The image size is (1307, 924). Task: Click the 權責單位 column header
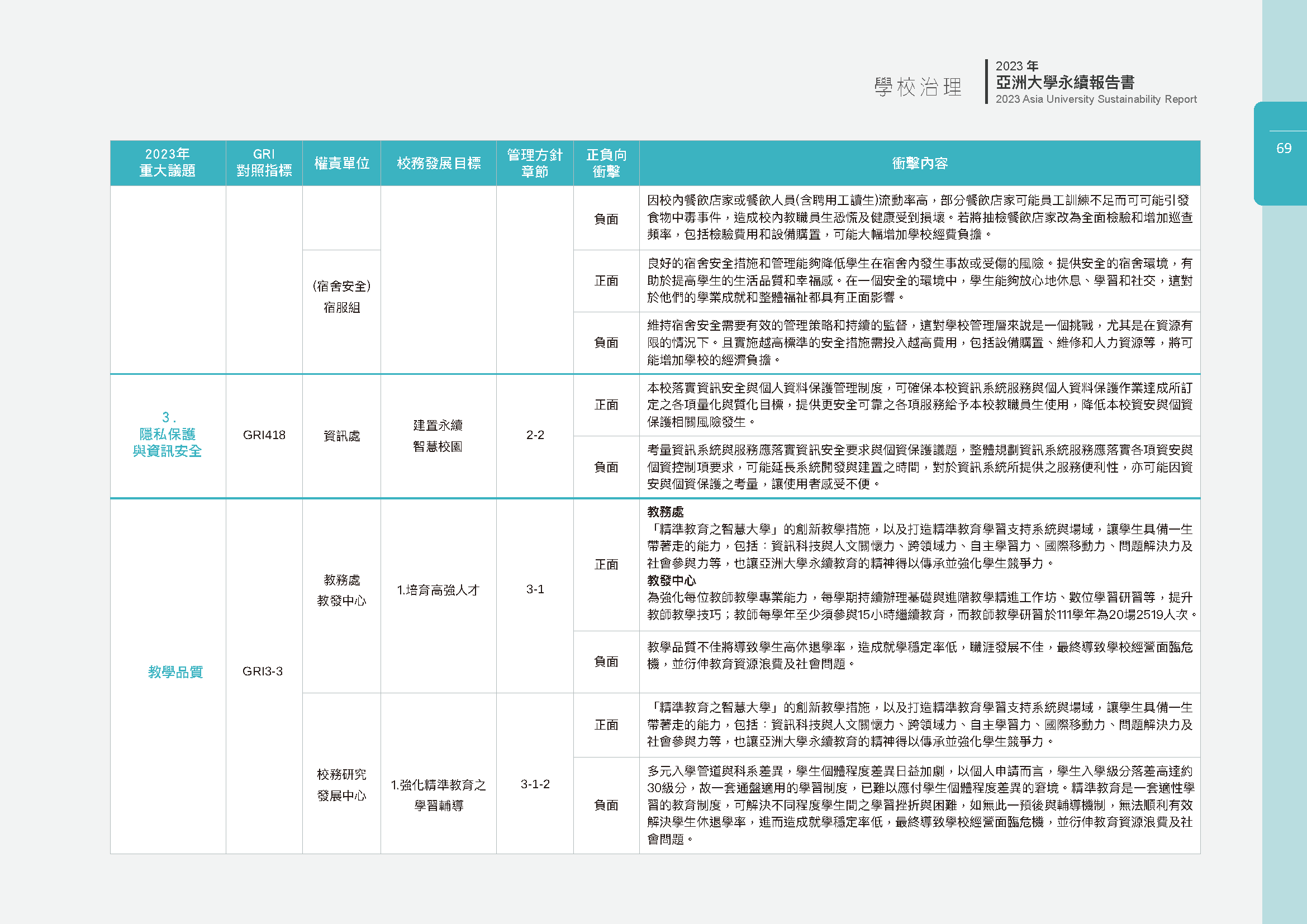coord(341,163)
